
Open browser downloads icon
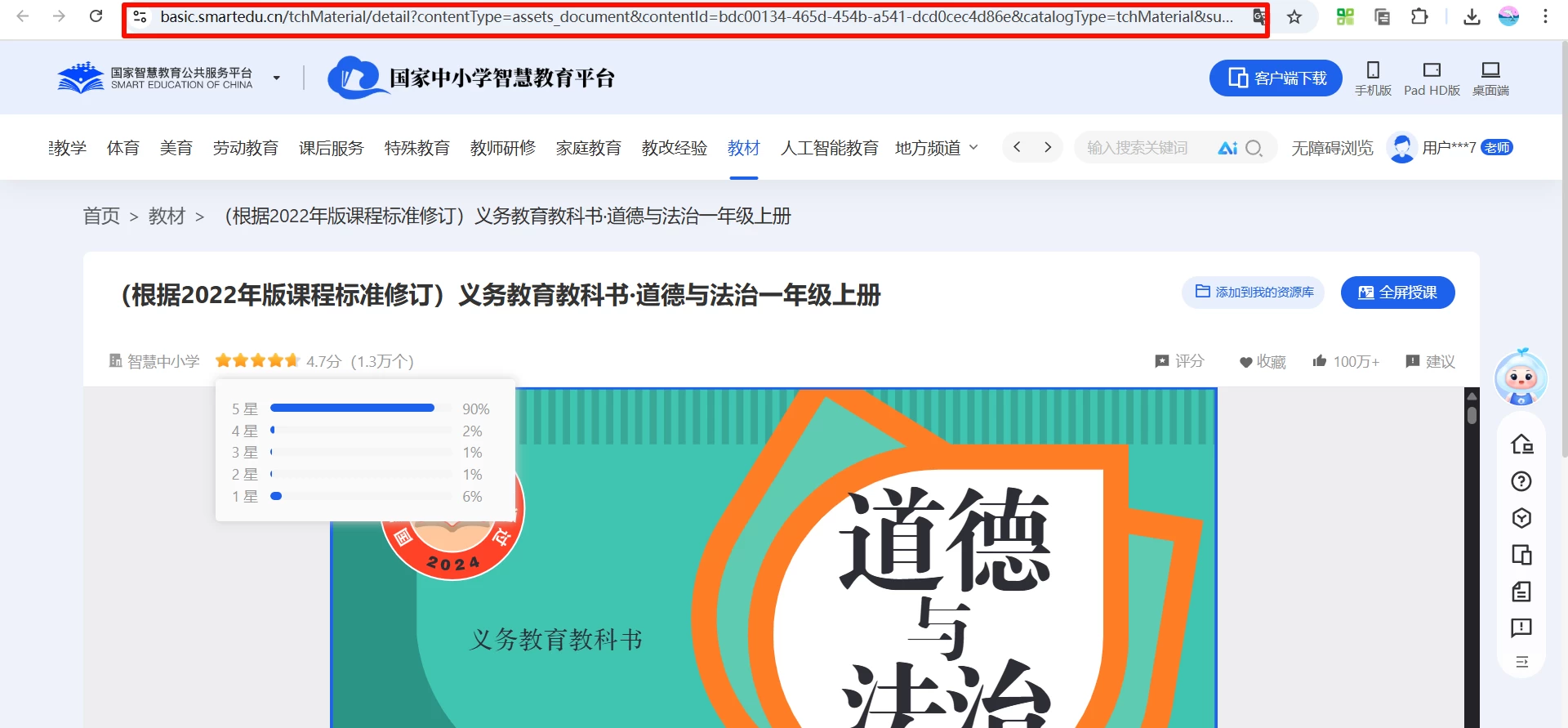click(1472, 16)
